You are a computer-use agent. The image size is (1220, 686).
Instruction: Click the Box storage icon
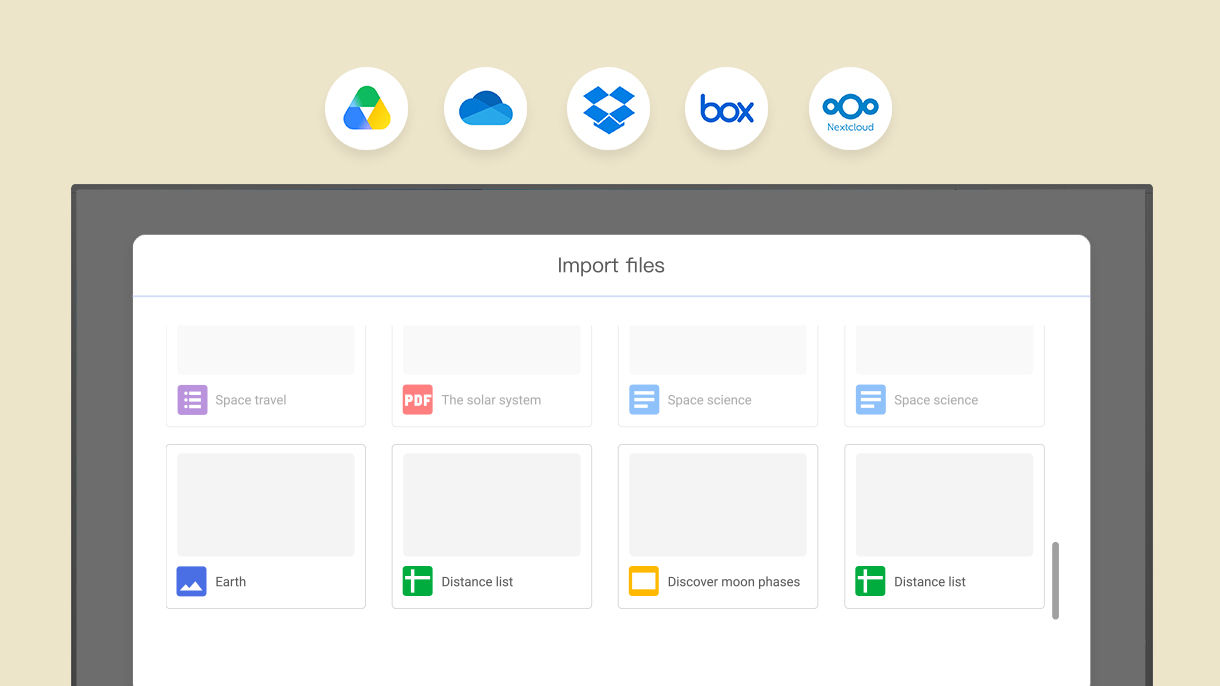pos(727,108)
